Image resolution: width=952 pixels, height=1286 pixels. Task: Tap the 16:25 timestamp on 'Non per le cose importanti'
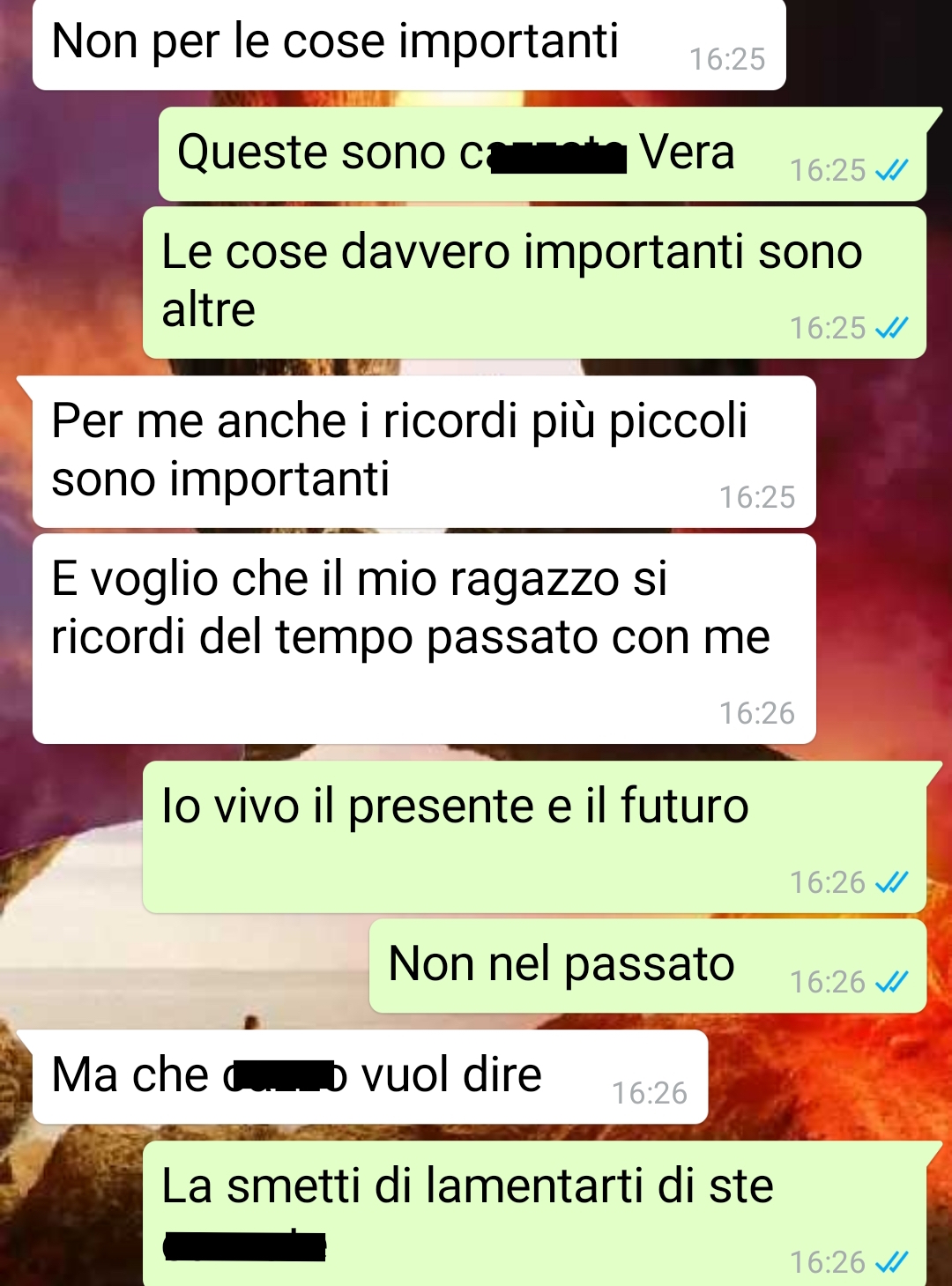[x=727, y=59]
